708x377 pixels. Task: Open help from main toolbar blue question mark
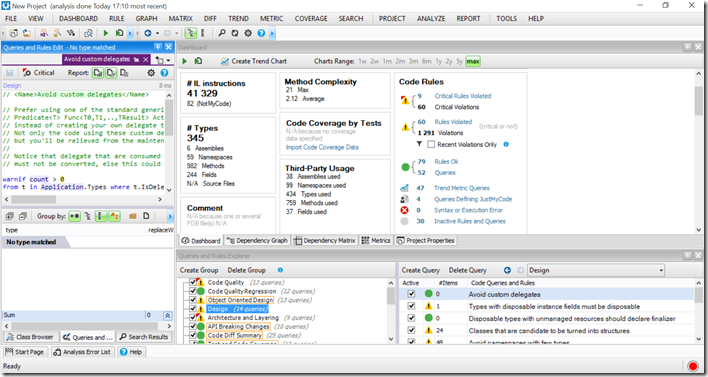click(x=261, y=33)
